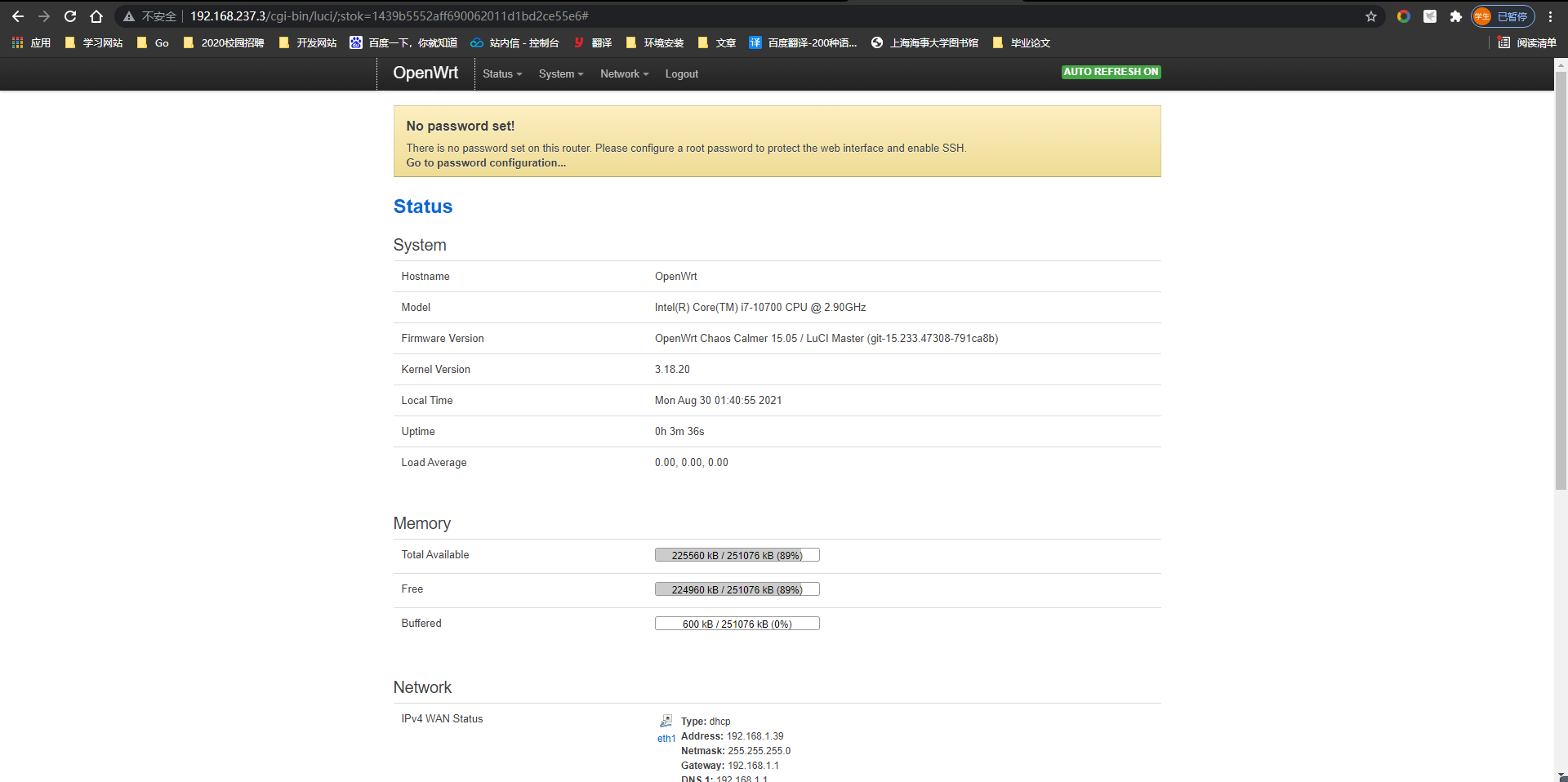Image resolution: width=1568 pixels, height=782 pixels.
Task: Expand the Status dropdown menu
Action: pyautogui.click(x=502, y=73)
